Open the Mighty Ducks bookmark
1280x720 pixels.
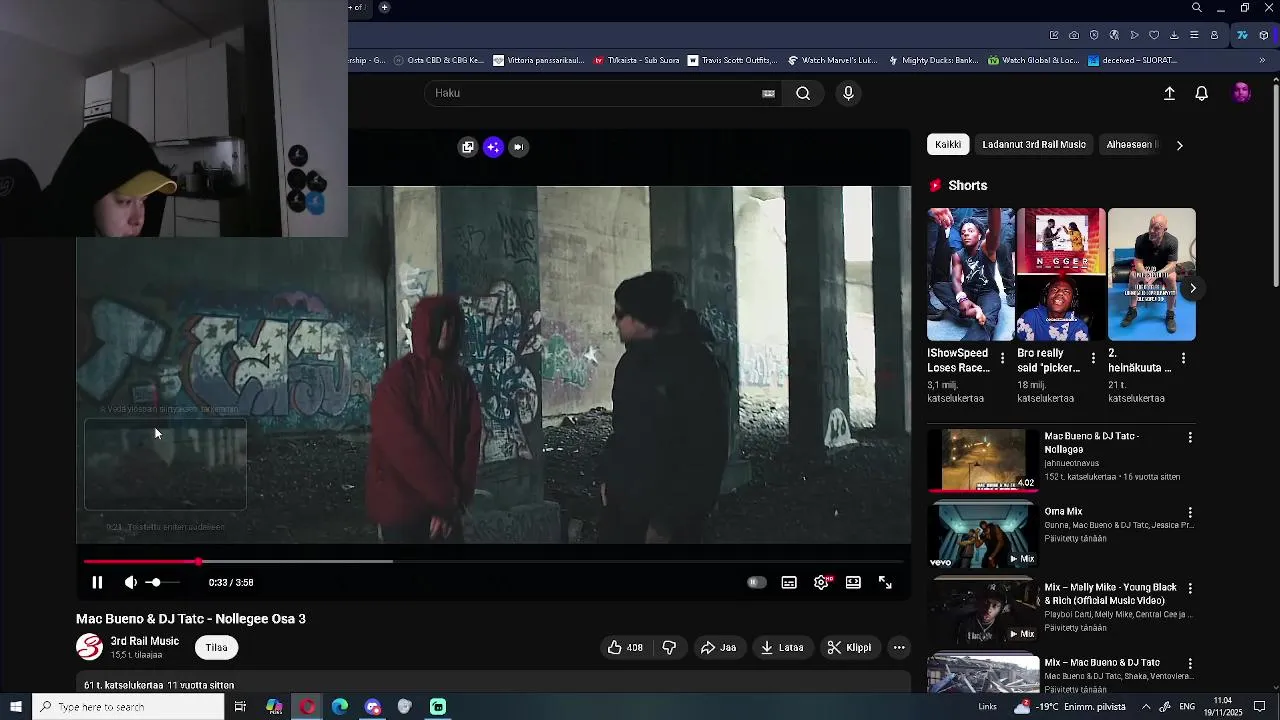point(933,60)
